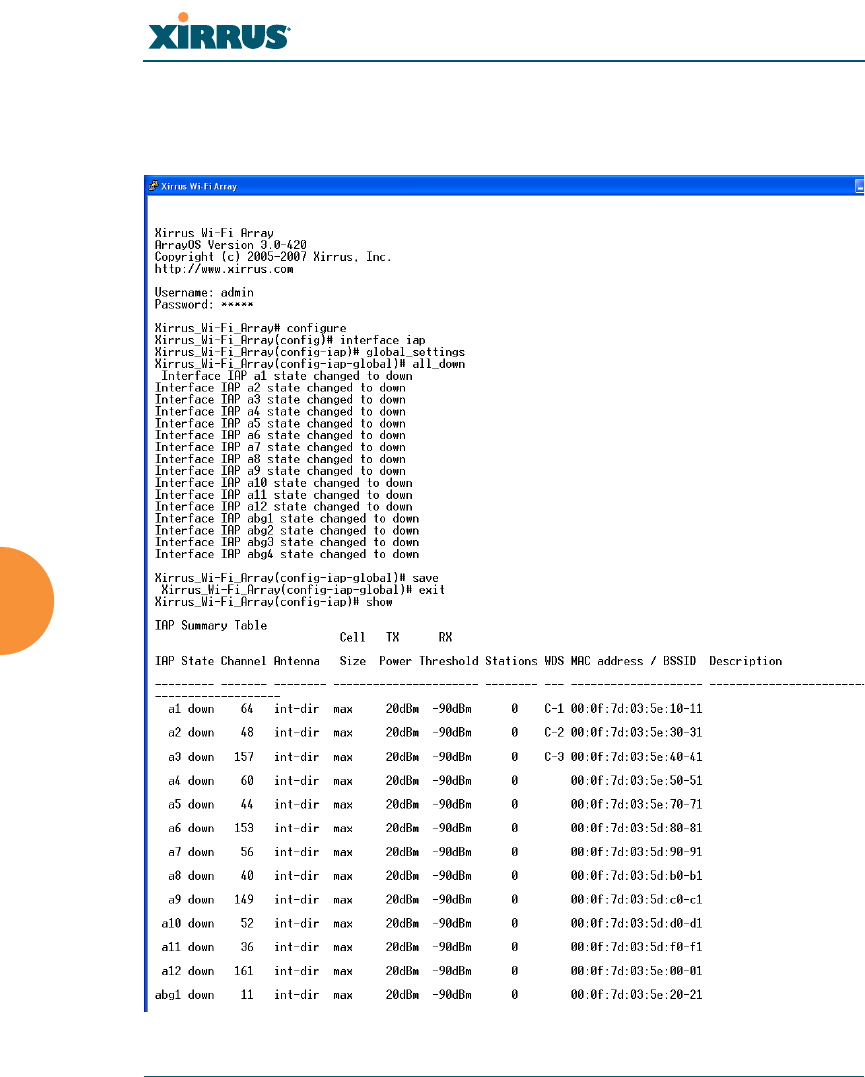Select the abg1 row with channel 11
This screenshot has height=1077, width=865.
pos(429,995)
